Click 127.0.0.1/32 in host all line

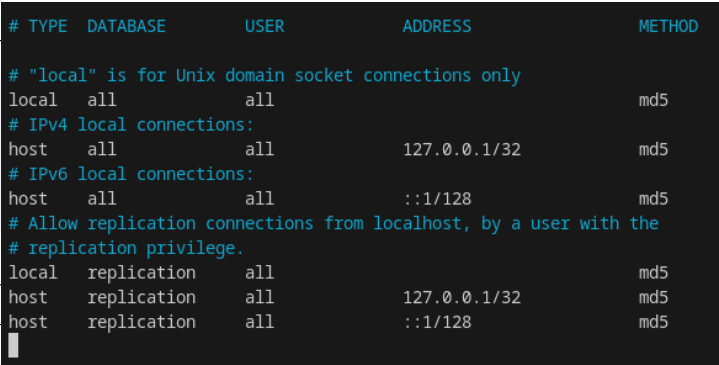(x=462, y=149)
